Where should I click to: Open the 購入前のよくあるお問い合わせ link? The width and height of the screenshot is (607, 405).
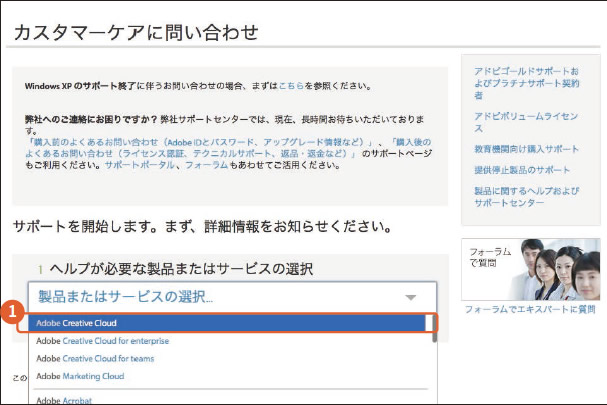point(199,142)
